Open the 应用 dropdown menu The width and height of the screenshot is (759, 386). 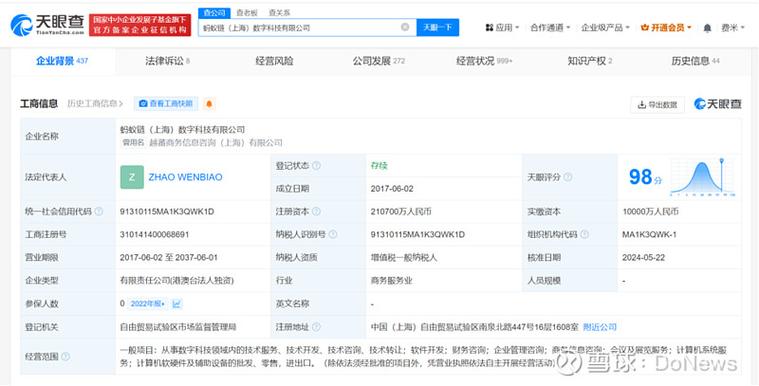(x=502, y=28)
